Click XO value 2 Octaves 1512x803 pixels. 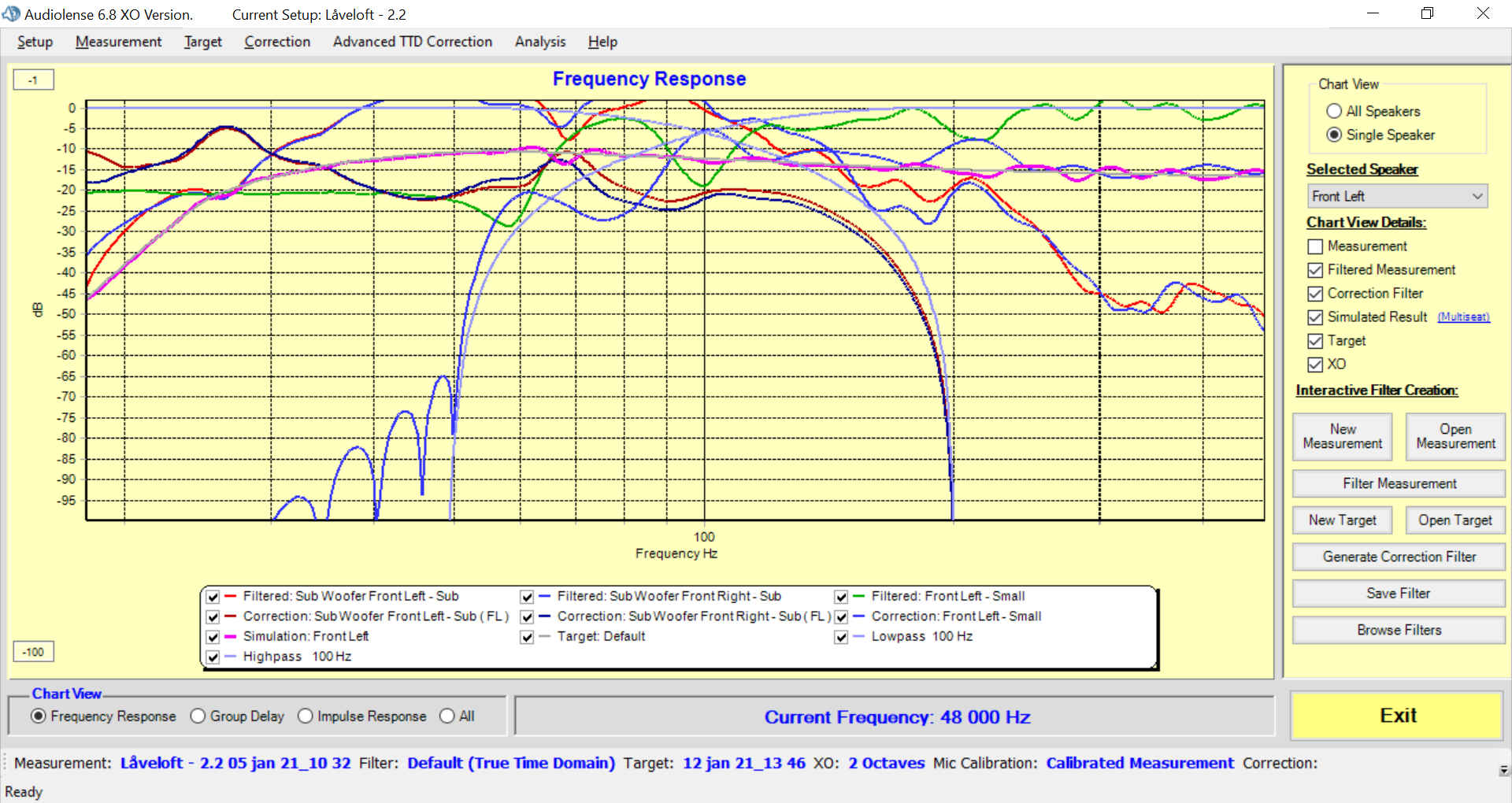[x=887, y=763]
